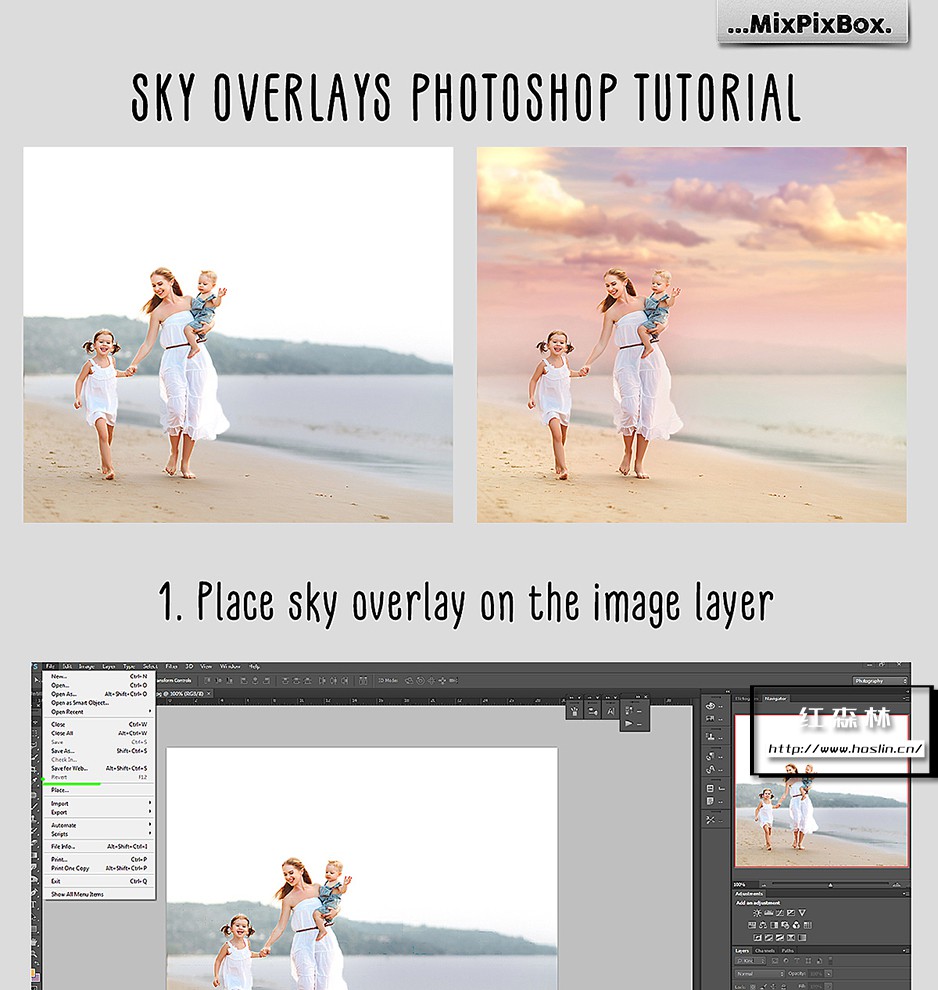Choose New... from the File menu
938x990 pixels.
click(x=98, y=676)
